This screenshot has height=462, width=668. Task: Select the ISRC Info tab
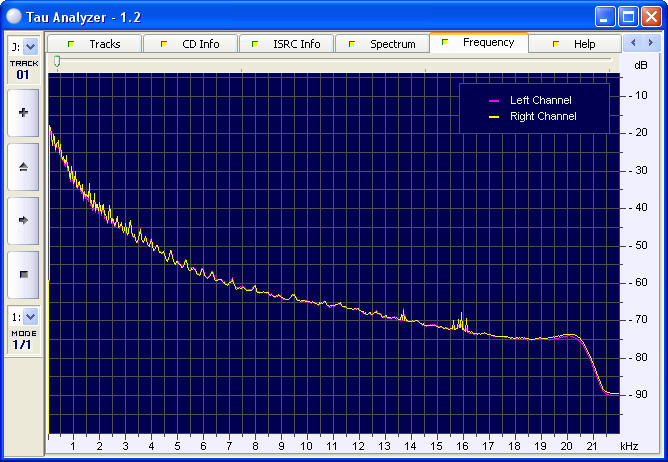tap(287, 44)
